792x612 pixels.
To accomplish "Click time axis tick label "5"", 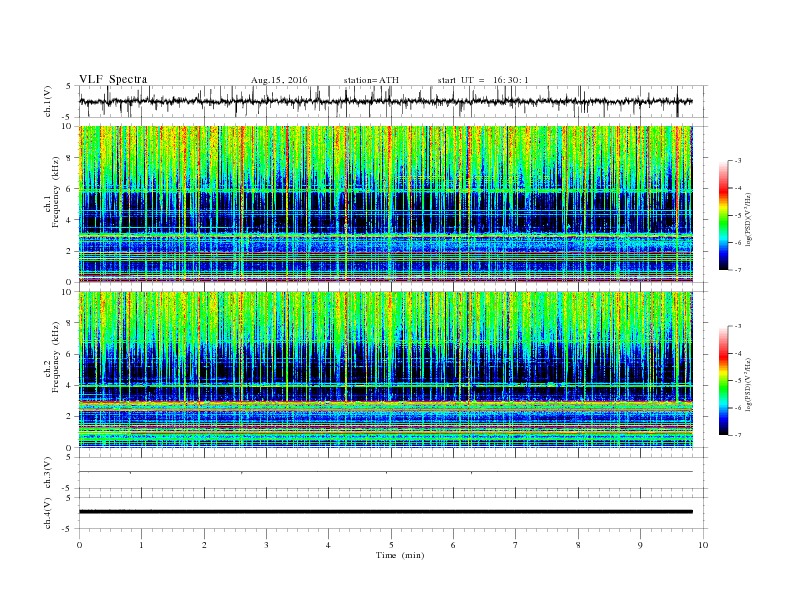I will pos(391,545).
